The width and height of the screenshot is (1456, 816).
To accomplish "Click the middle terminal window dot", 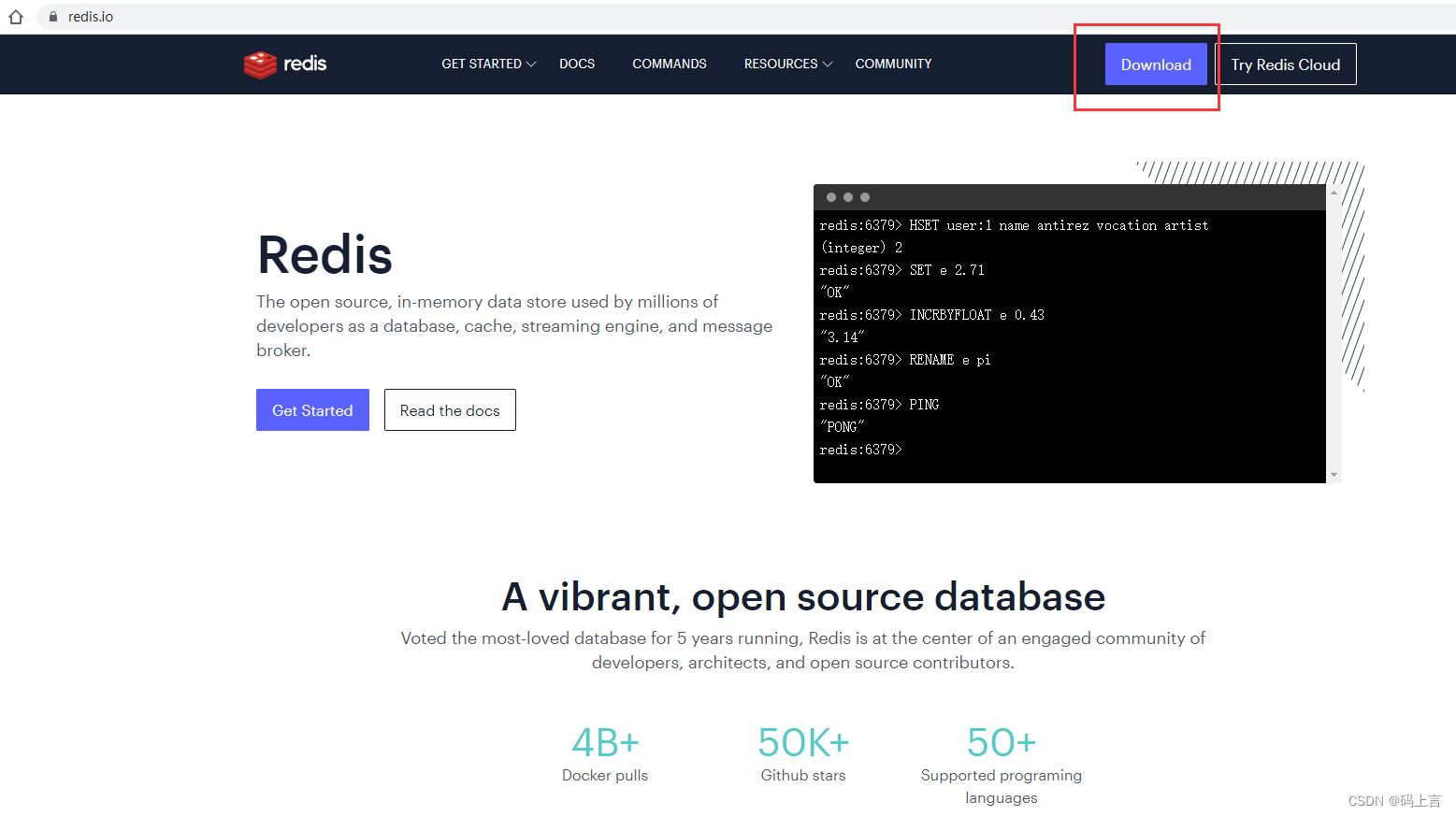I will coord(848,197).
